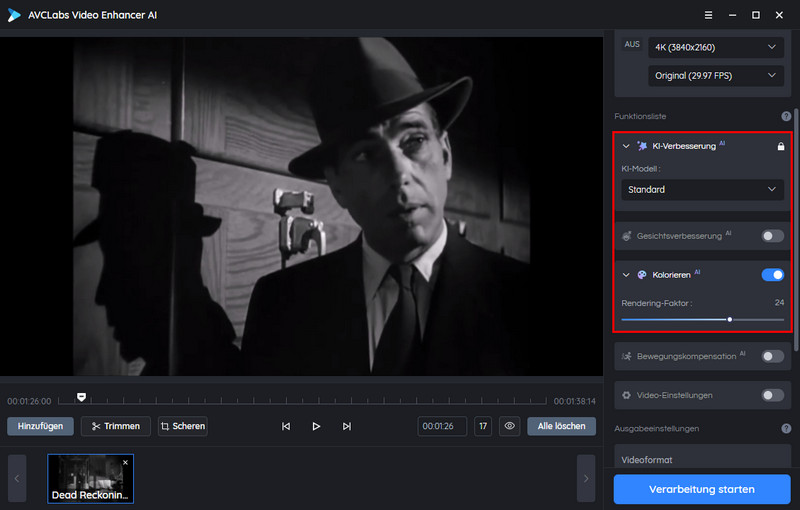The image size is (800, 510).
Task: Turn off the Kolorieren switch
Action: 772,275
